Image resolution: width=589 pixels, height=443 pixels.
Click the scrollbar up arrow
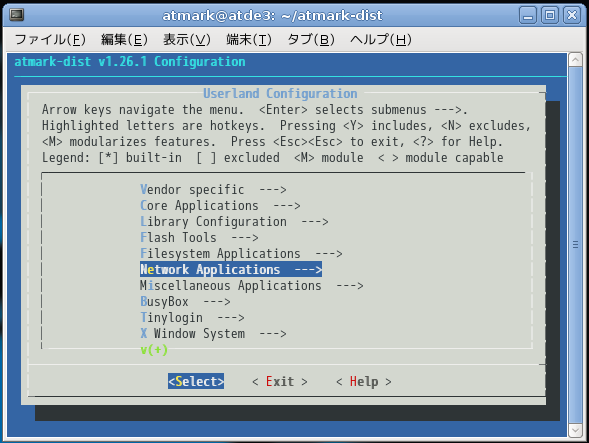(x=575, y=60)
